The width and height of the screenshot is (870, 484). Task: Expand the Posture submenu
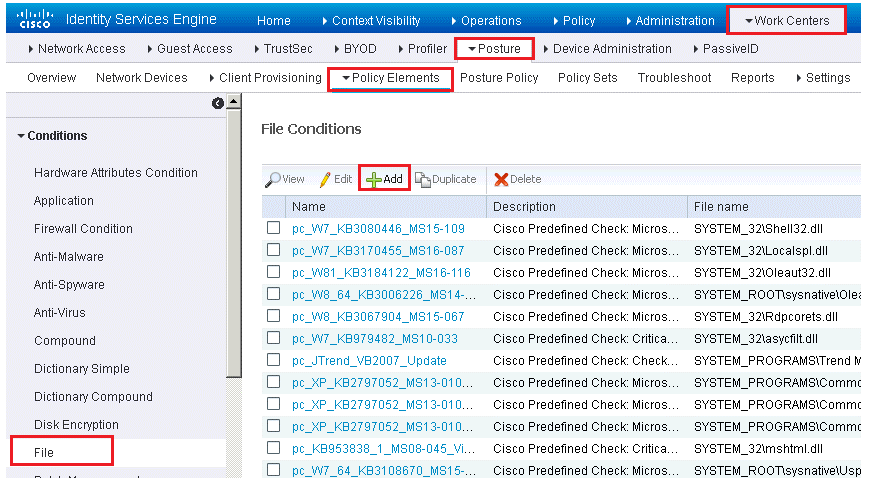(494, 49)
